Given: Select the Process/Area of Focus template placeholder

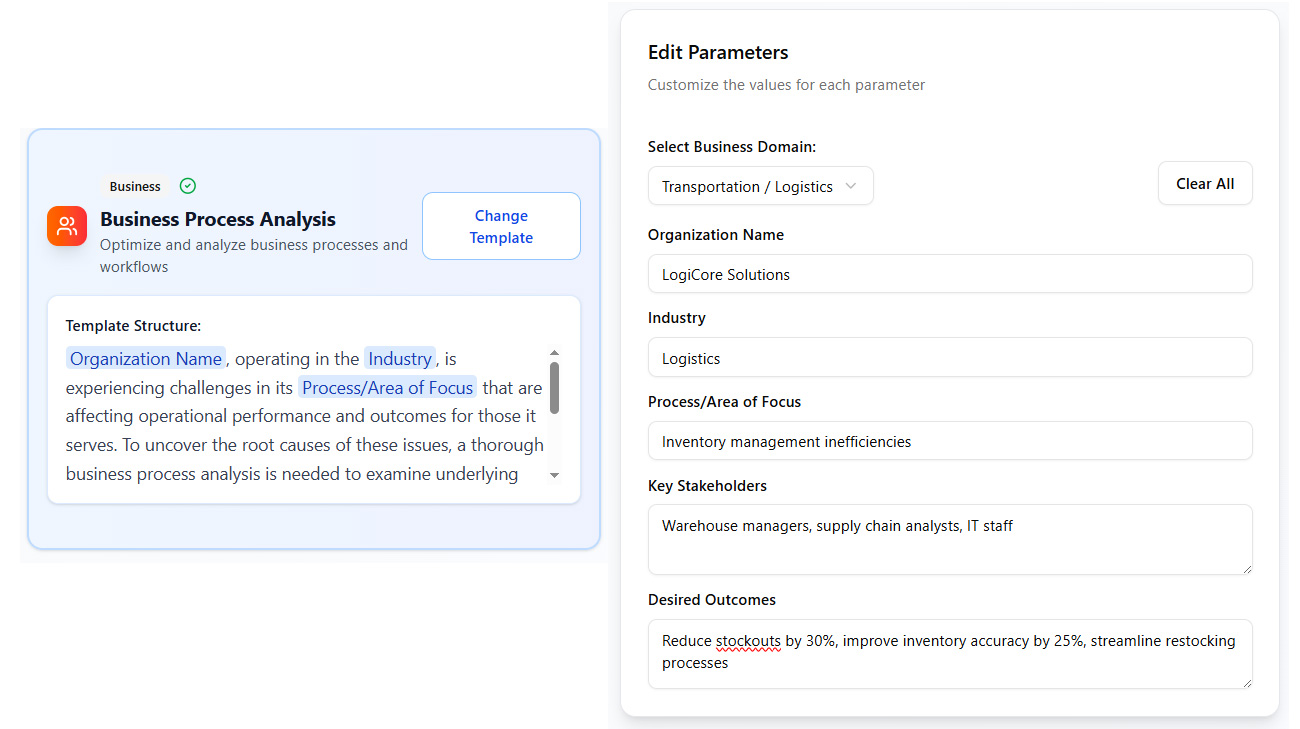Looking at the screenshot, I should [x=387, y=388].
